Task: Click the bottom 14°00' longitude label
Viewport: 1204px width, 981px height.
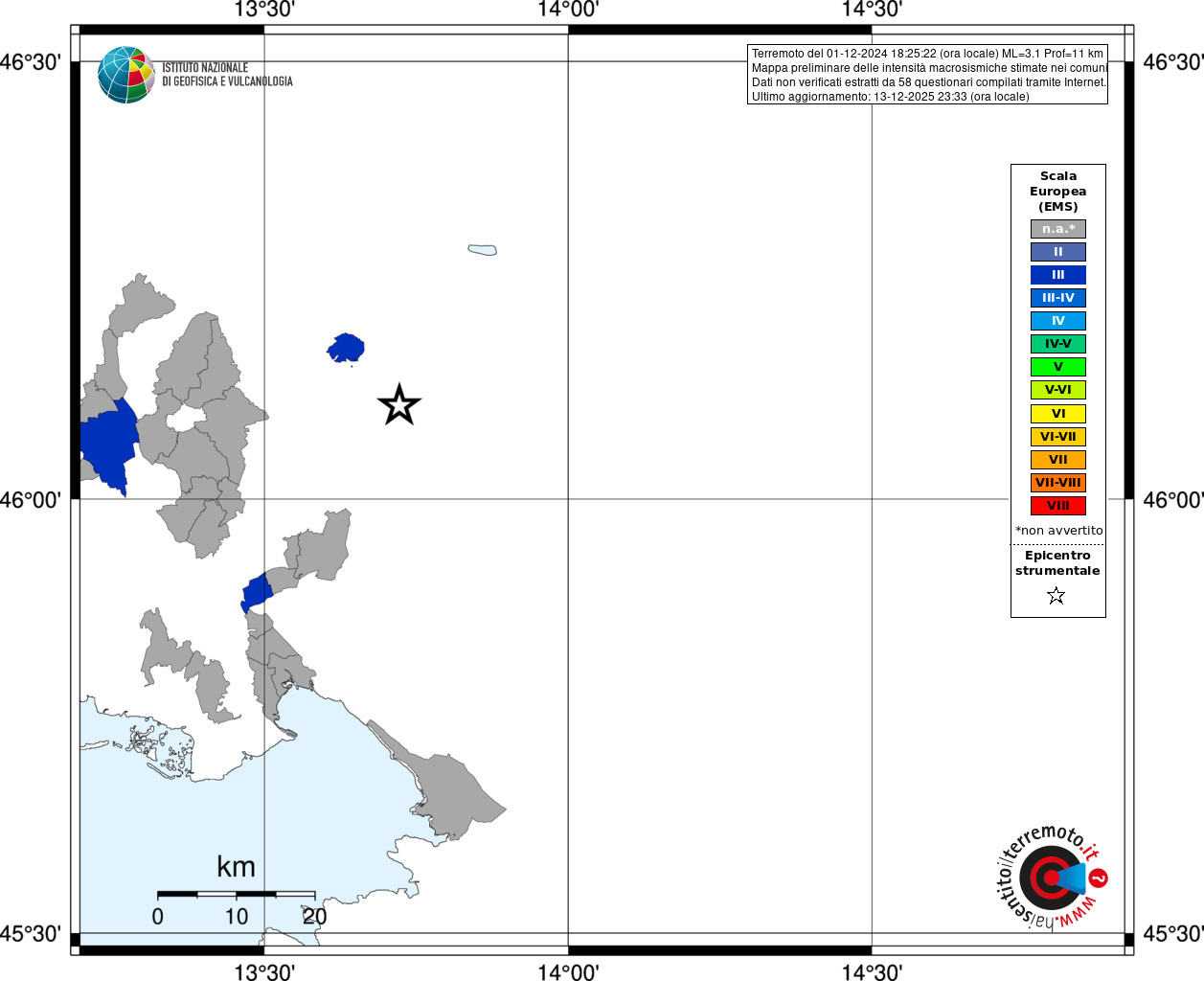Action: coord(568,972)
